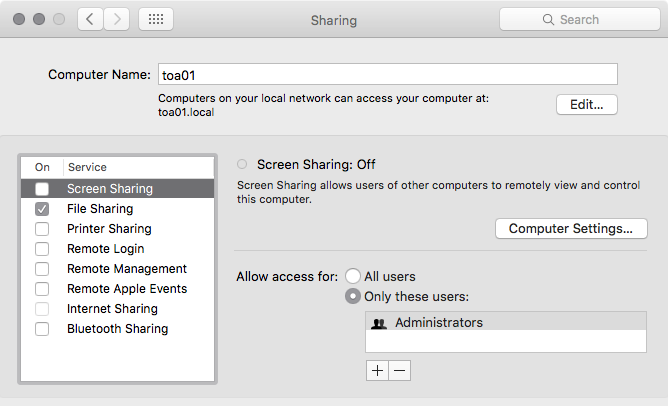
Task: Click the toa01.local hostname text
Action: click(186, 112)
